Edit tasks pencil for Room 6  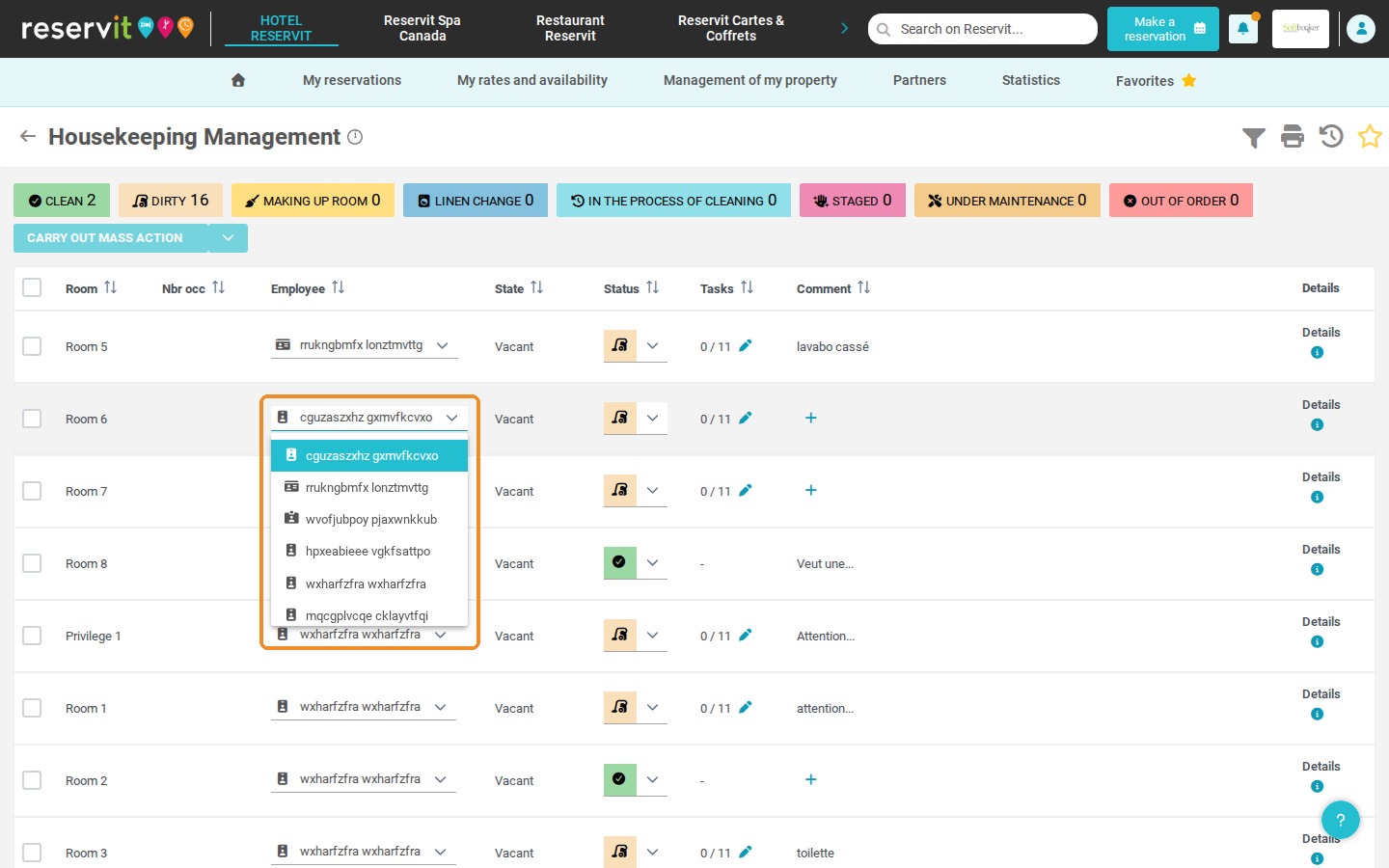pos(745,419)
